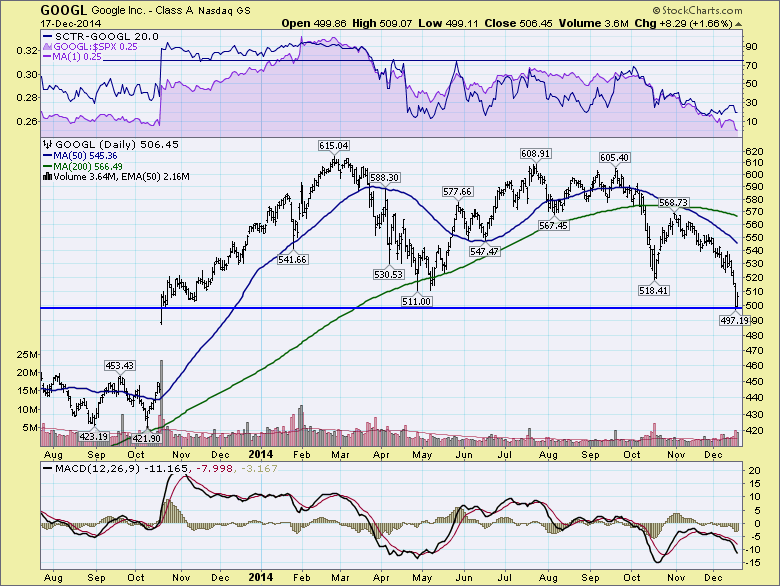Click the 453.43 price label
This screenshot has height=586, width=780.
click(119, 366)
